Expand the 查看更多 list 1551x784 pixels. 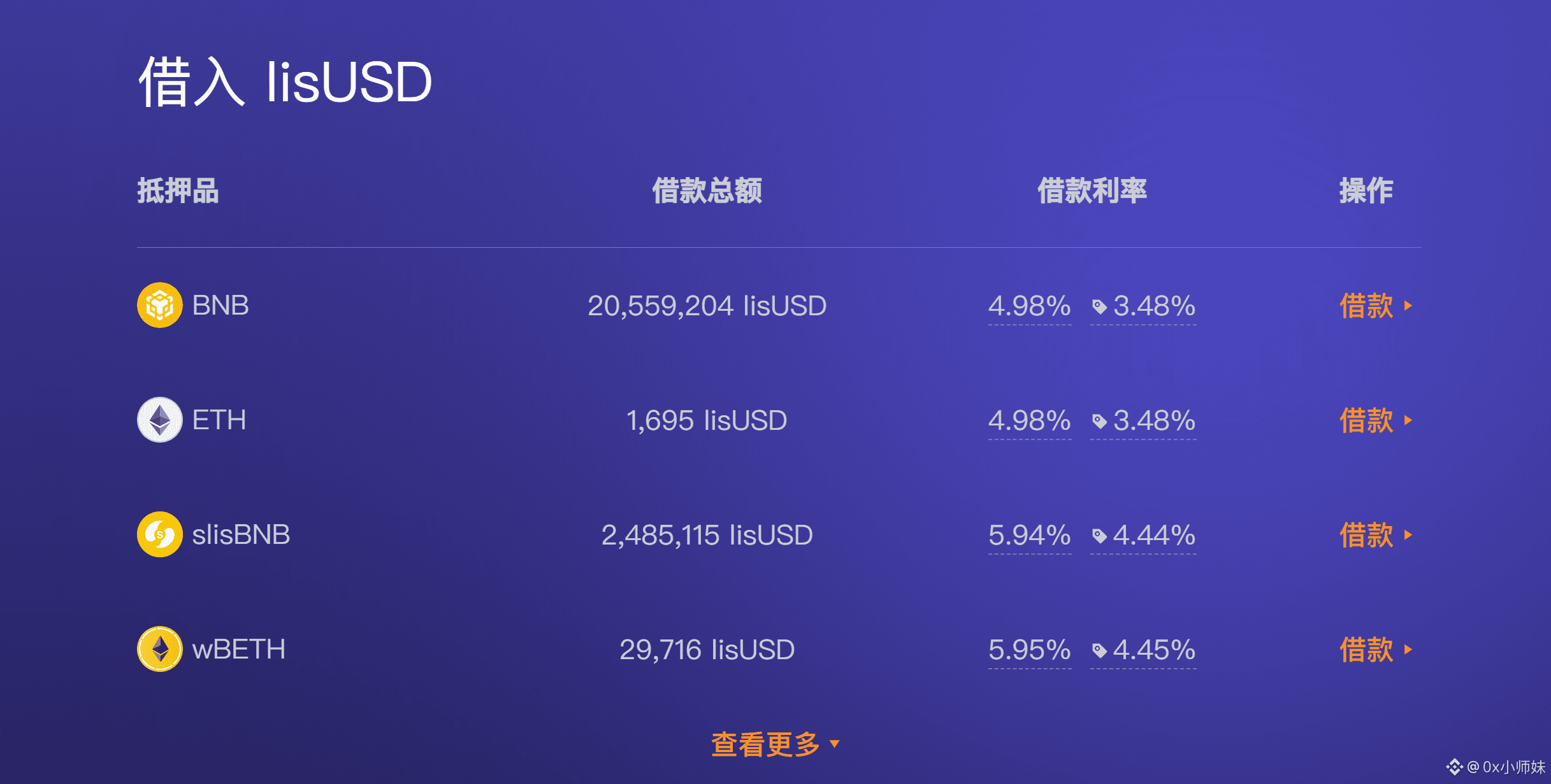click(775, 744)
